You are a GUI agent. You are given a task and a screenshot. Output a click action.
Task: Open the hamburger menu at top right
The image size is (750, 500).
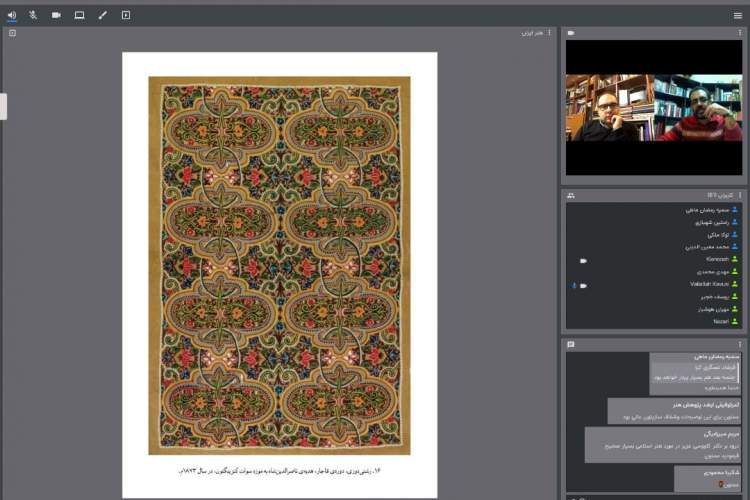(738, 15)
